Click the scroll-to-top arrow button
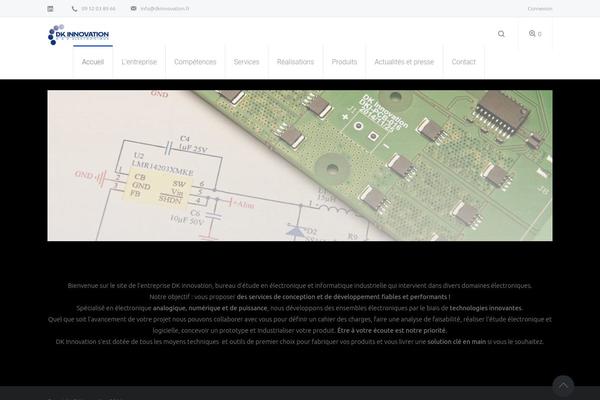The image size is (600, 400). pos(563,386)
